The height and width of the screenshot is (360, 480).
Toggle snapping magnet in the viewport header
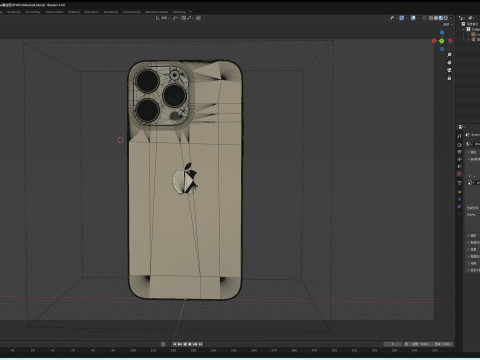(184, 18)
